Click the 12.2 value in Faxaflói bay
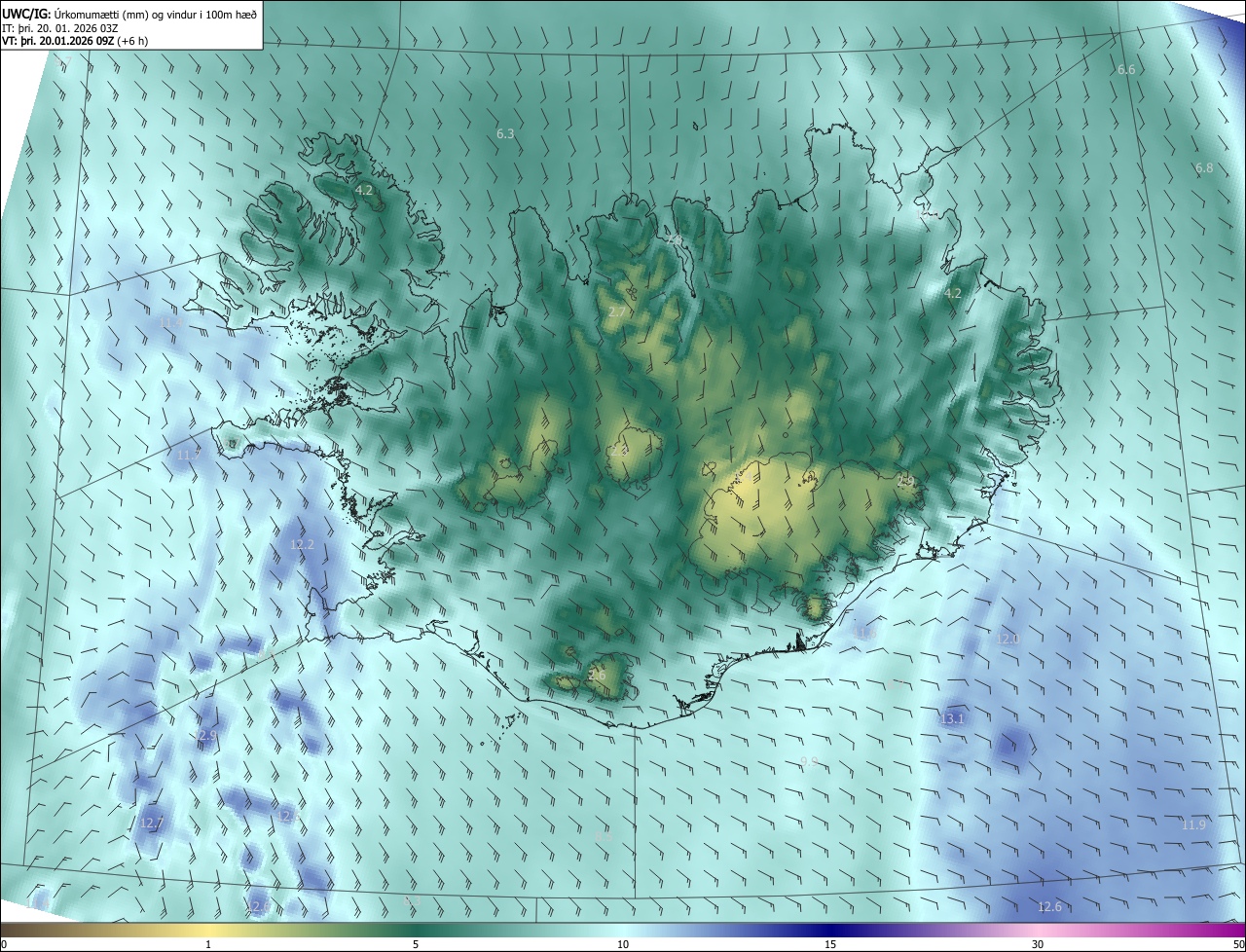The image size is (1246, 952). [x=302, y=544]
